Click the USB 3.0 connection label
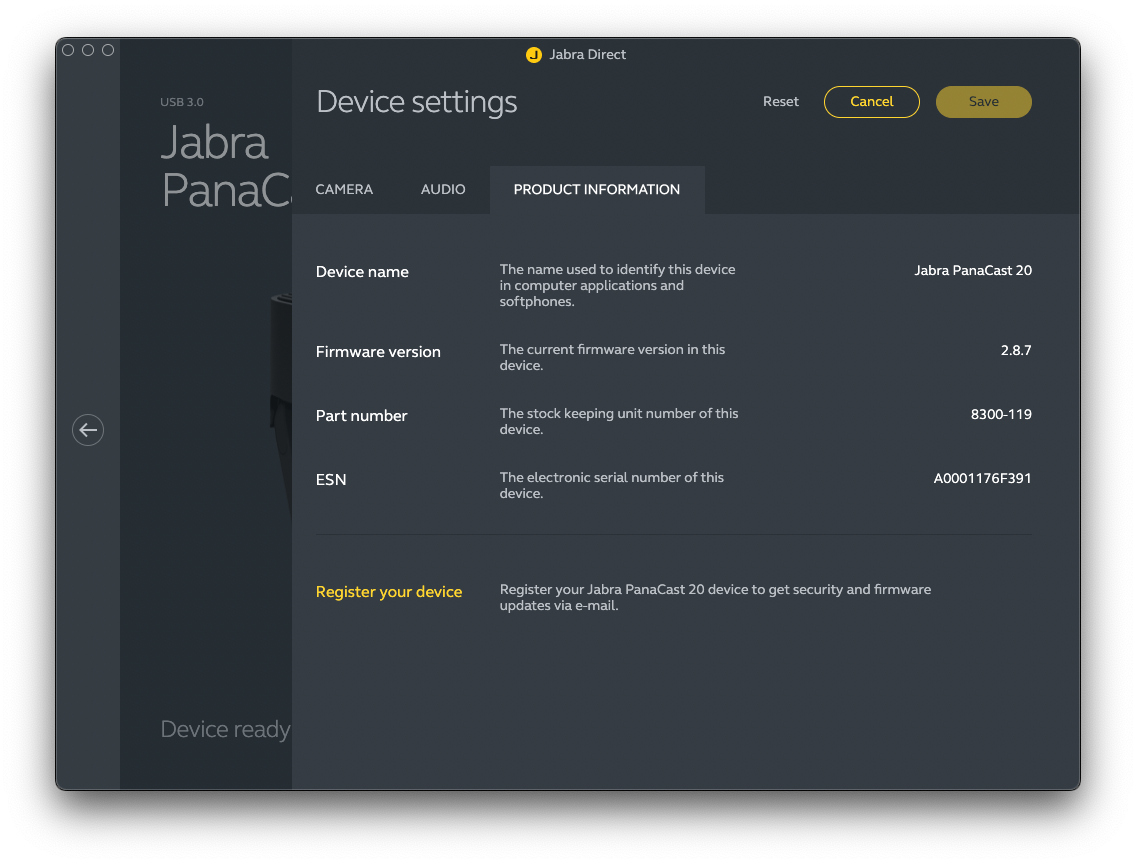 pyautogui.click(x=182, y=102)
